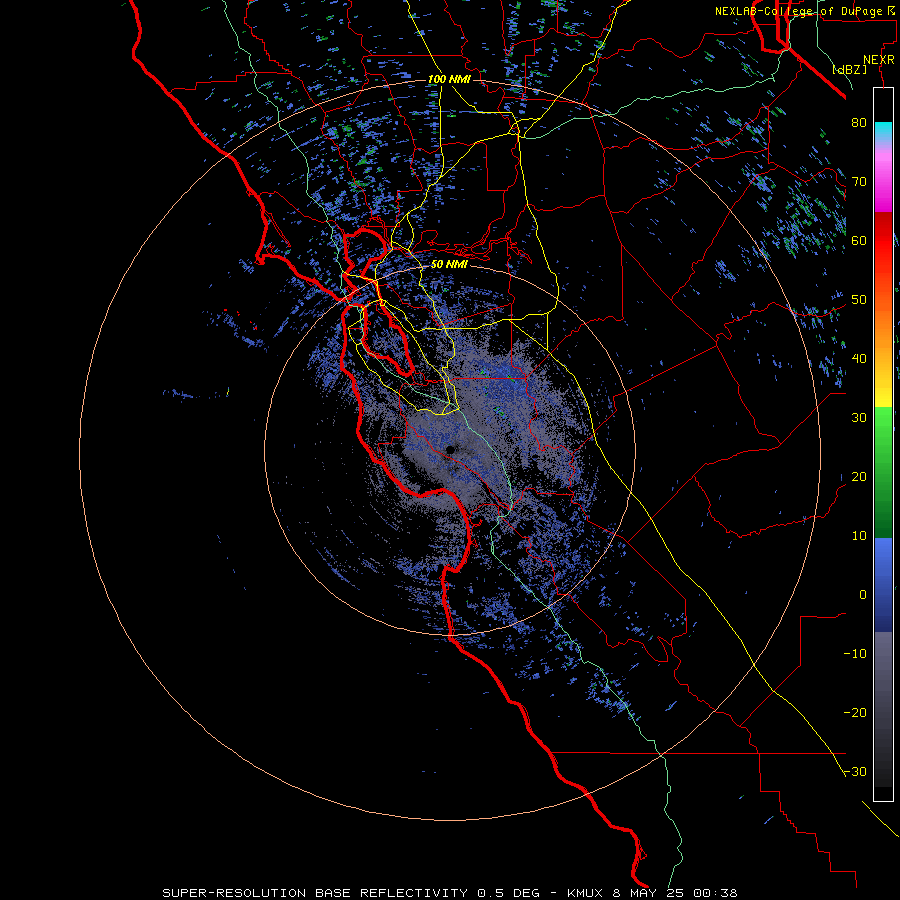Select the 60 value on the dBZ scale
900x900 pixels.
click(x=859, y=240)
